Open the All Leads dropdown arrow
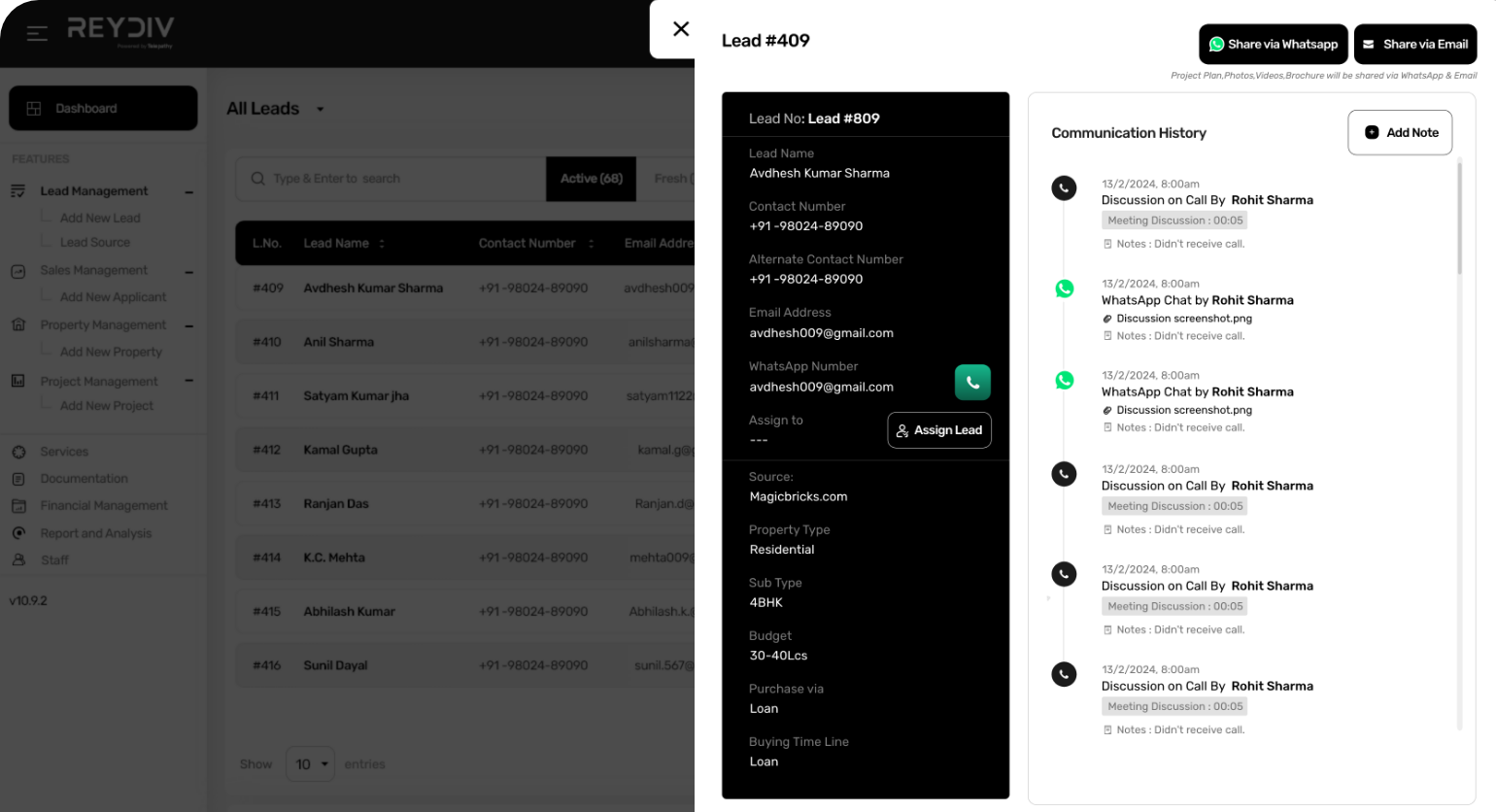Image resolution: width=1496 pixels, height=812 pixels. [320, 110]
